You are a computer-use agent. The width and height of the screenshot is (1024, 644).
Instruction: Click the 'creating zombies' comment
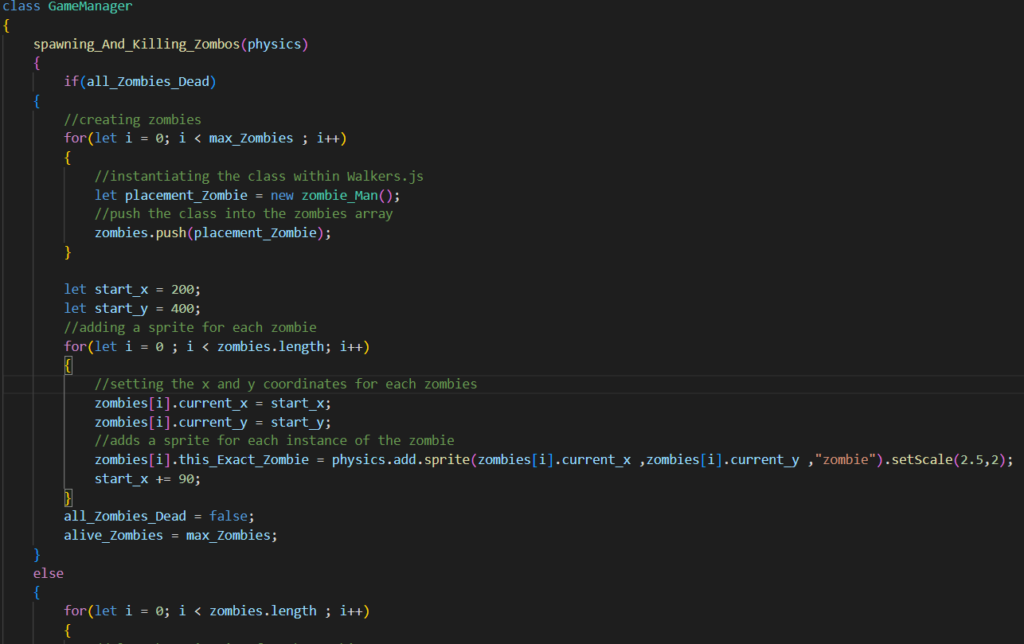click(133, 120)
